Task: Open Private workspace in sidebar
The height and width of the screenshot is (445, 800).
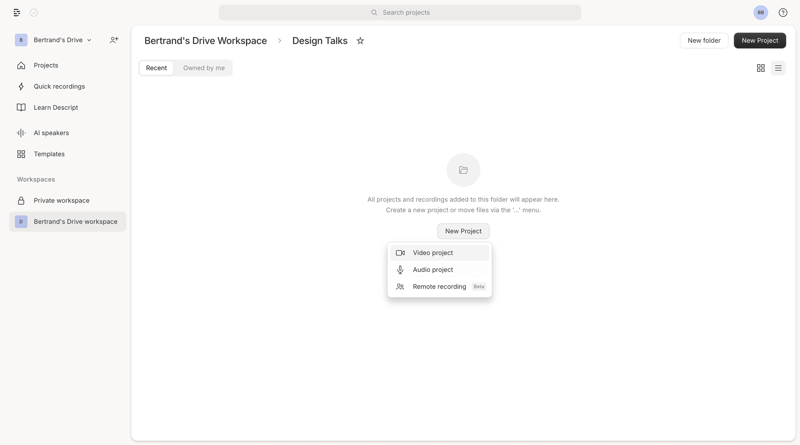Action: [x=67, y=201]
